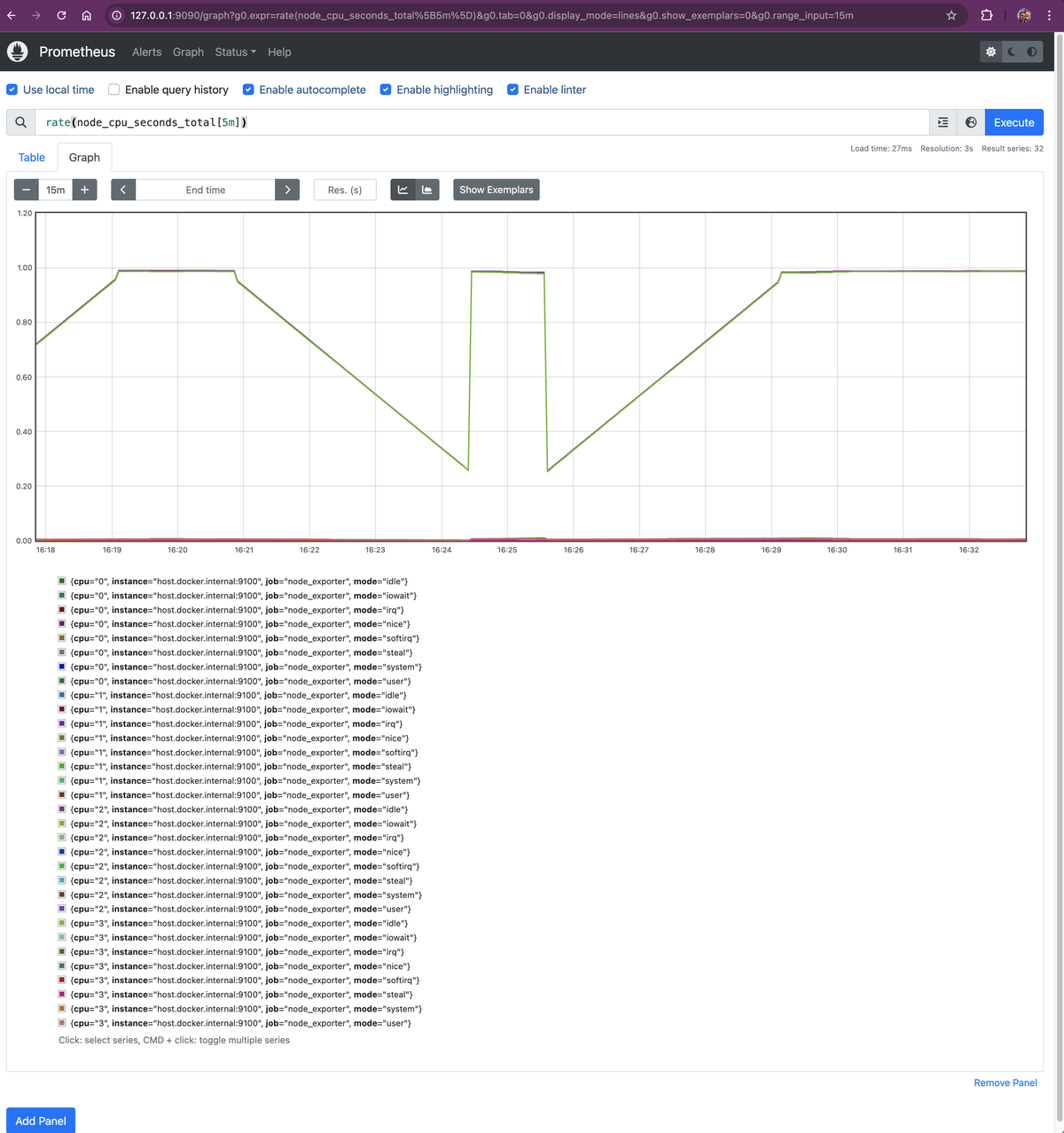The width and height of the screenshot is (1064, 1133).
Task: Select the stacked graph icon
Action: click(x=427, y=190)
